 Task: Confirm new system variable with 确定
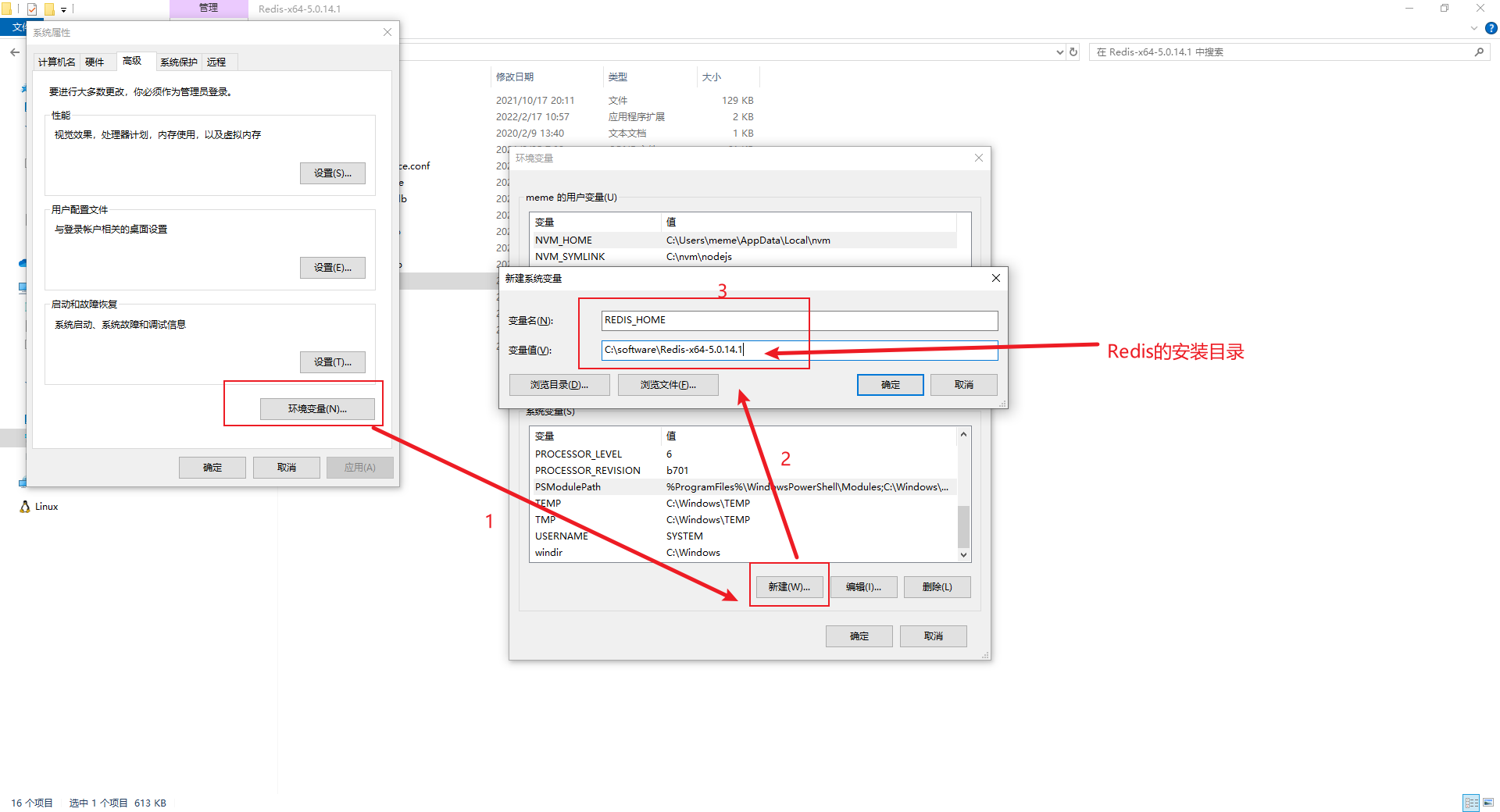[891, 385]
